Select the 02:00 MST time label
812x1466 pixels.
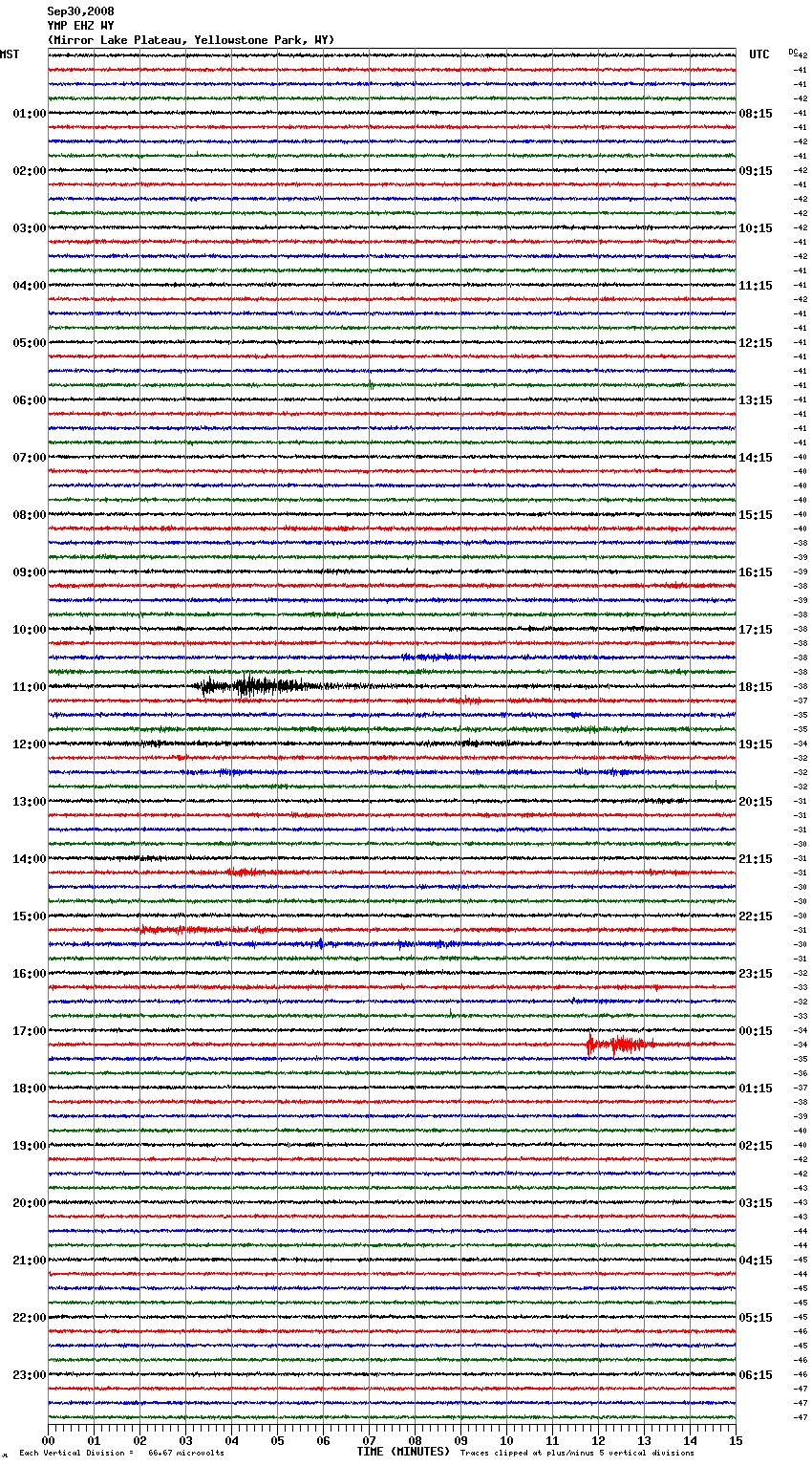[30, 171]
